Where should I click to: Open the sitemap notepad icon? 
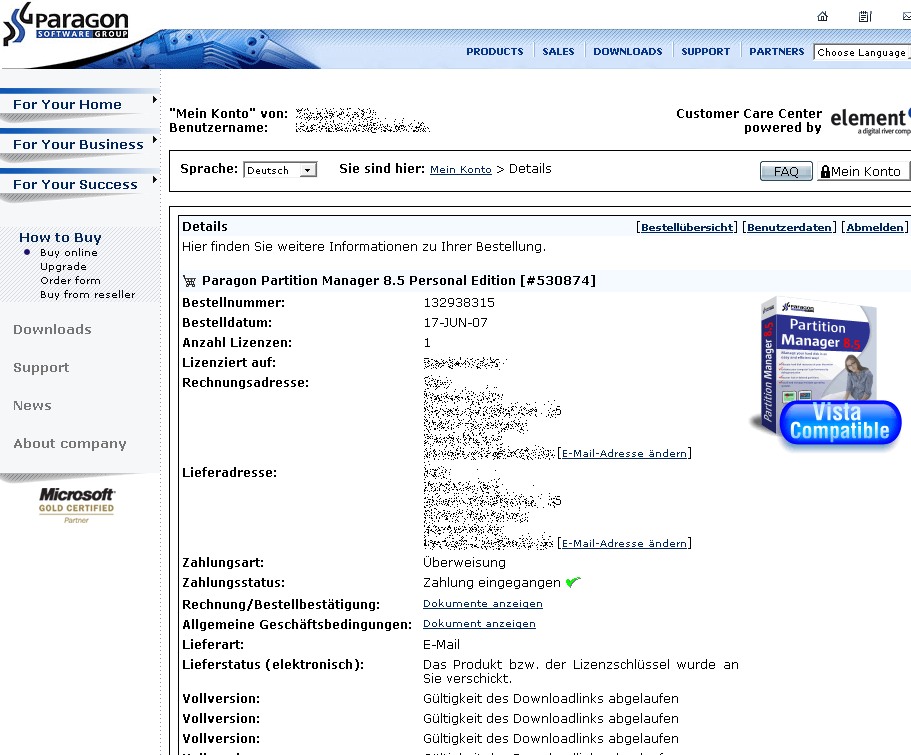click(x=865, y=16)
